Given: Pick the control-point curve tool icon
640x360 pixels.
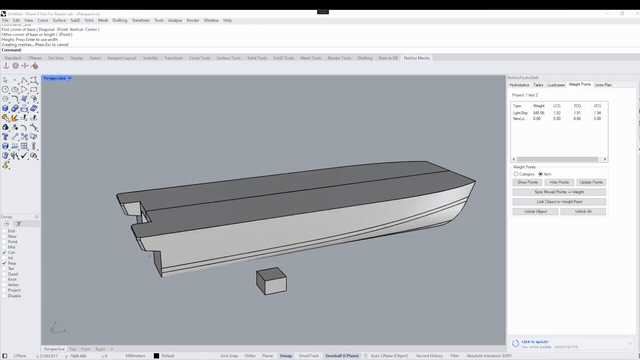Looking at the screenshot, I should tap(33, 80).
